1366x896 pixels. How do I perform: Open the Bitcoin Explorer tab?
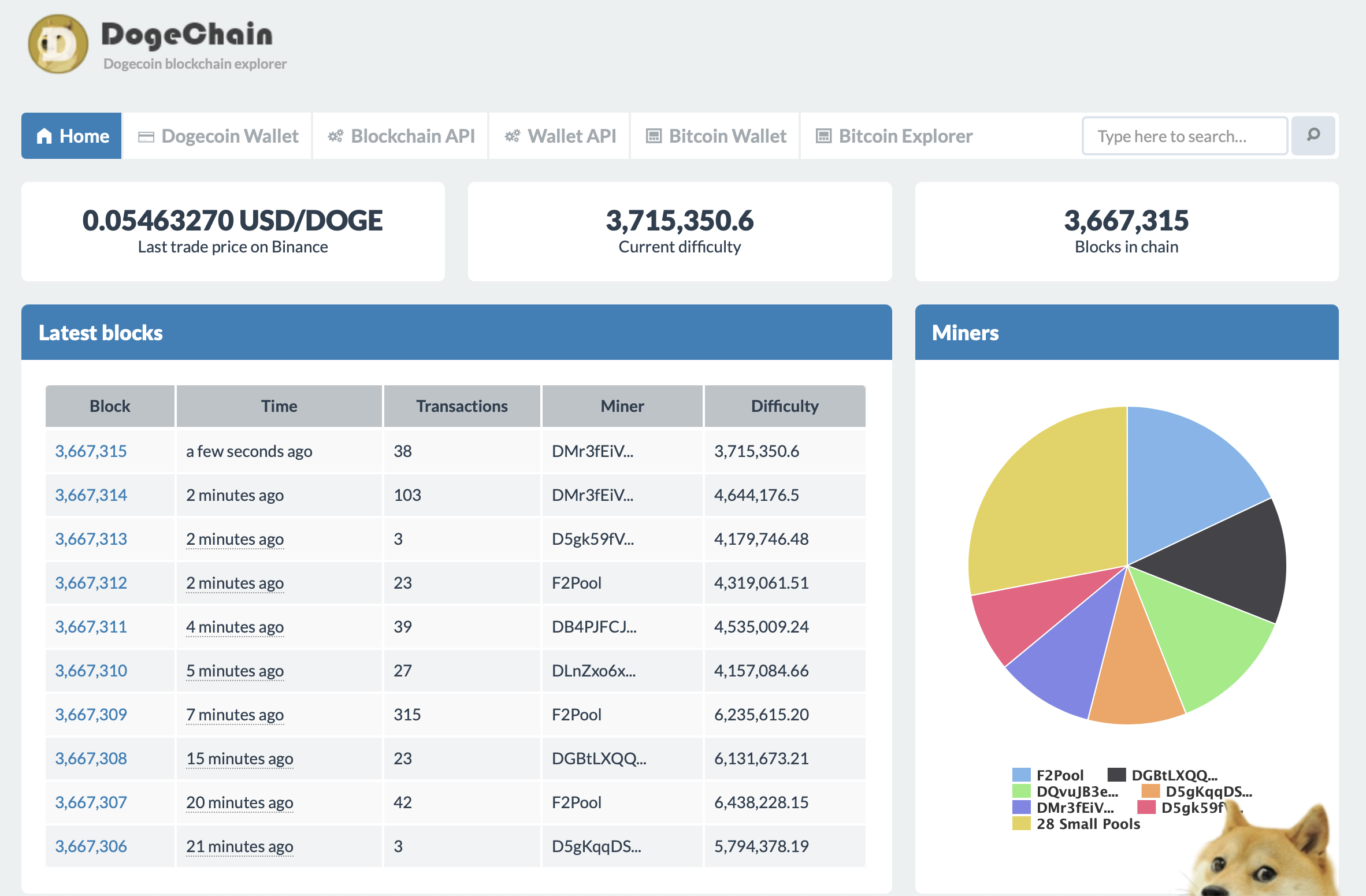coord(894,136)
